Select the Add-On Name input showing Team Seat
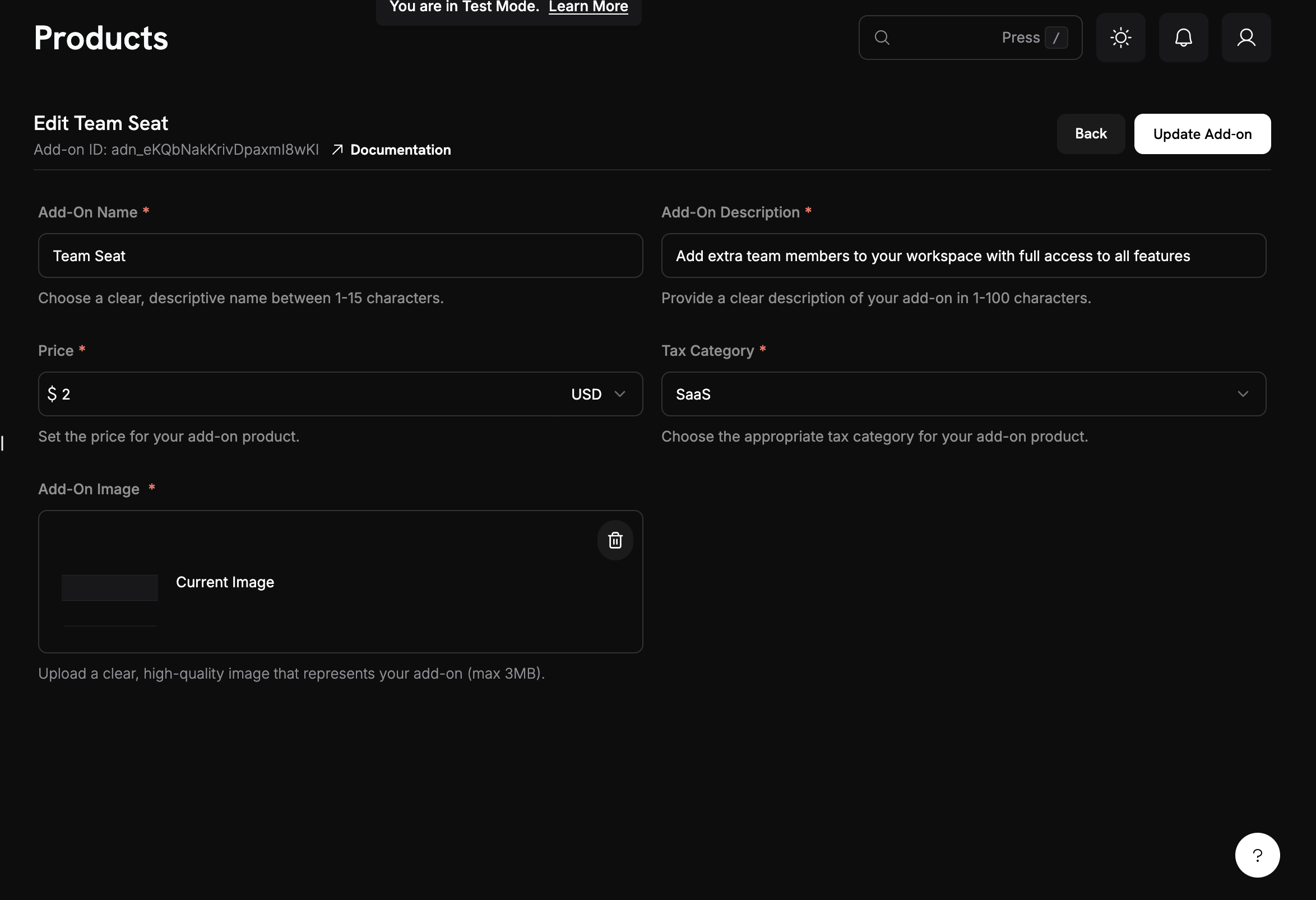Screen dimensions: 1316x900 [340, 256]
